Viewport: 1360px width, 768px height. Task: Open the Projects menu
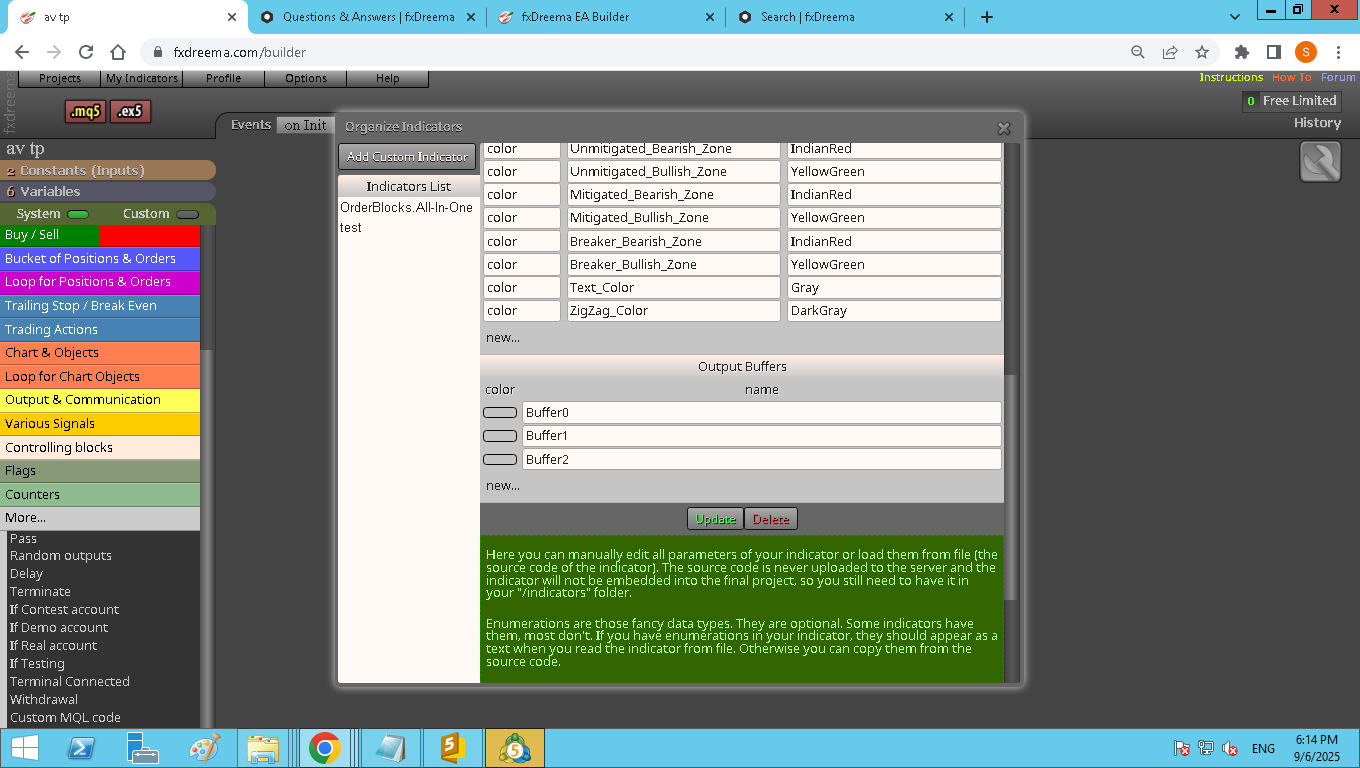pos(60,78)
